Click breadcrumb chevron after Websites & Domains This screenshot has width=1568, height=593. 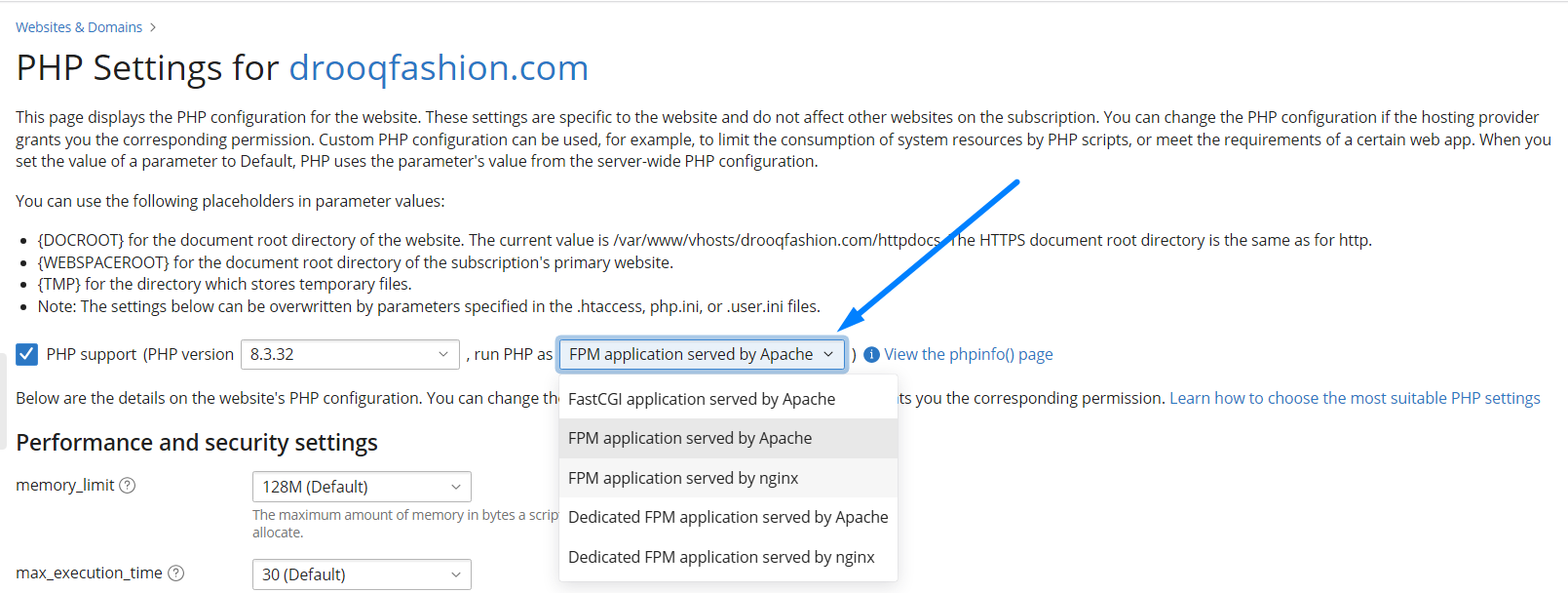(x=153, y=27)
